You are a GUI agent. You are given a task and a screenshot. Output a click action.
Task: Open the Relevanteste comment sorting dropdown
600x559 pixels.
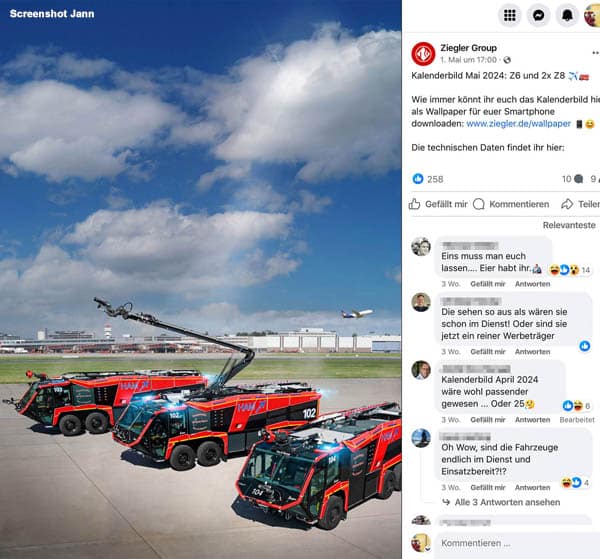tap(569, 225)
